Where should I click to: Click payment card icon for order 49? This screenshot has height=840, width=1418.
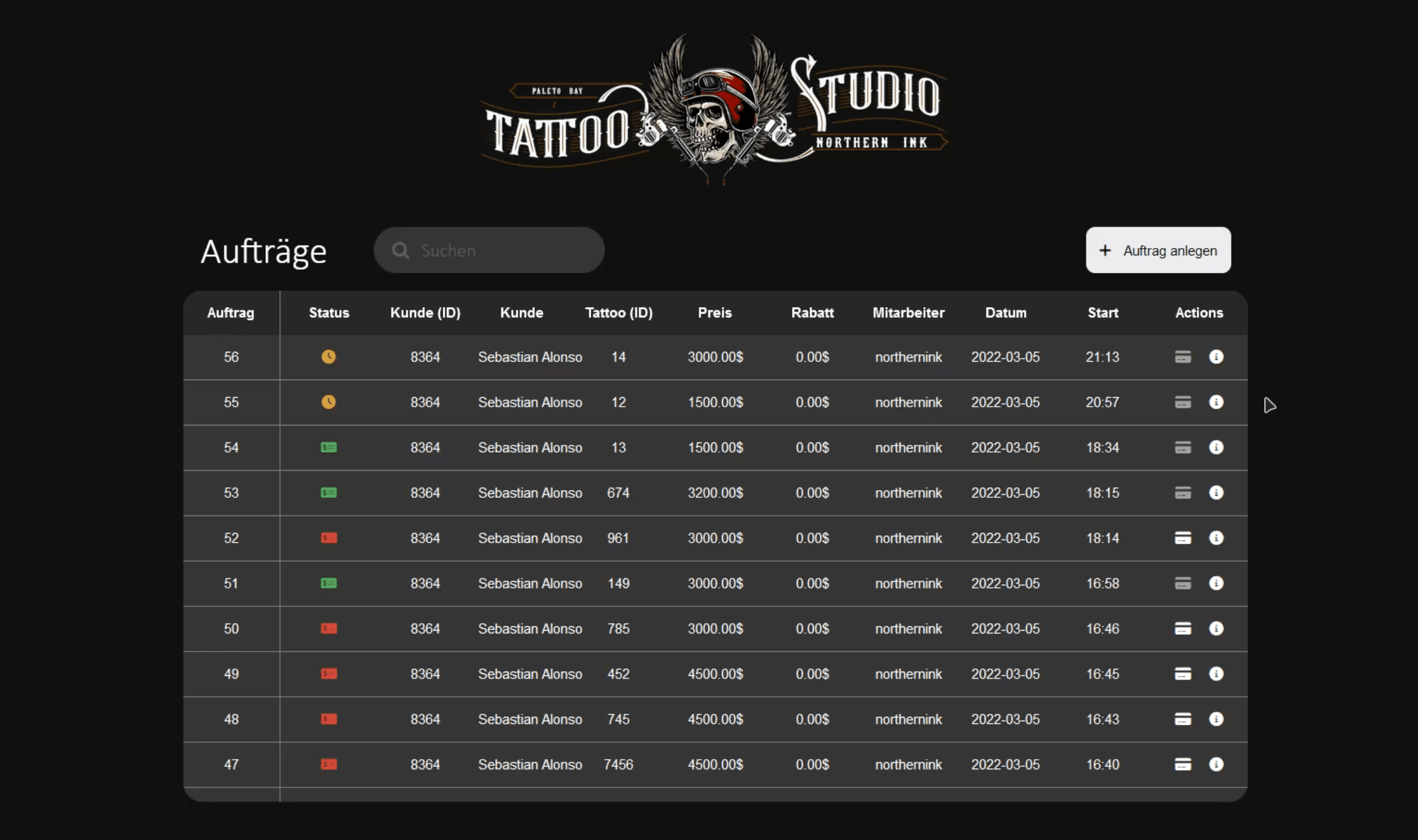pyautogui.click(x=1183, y=673)
